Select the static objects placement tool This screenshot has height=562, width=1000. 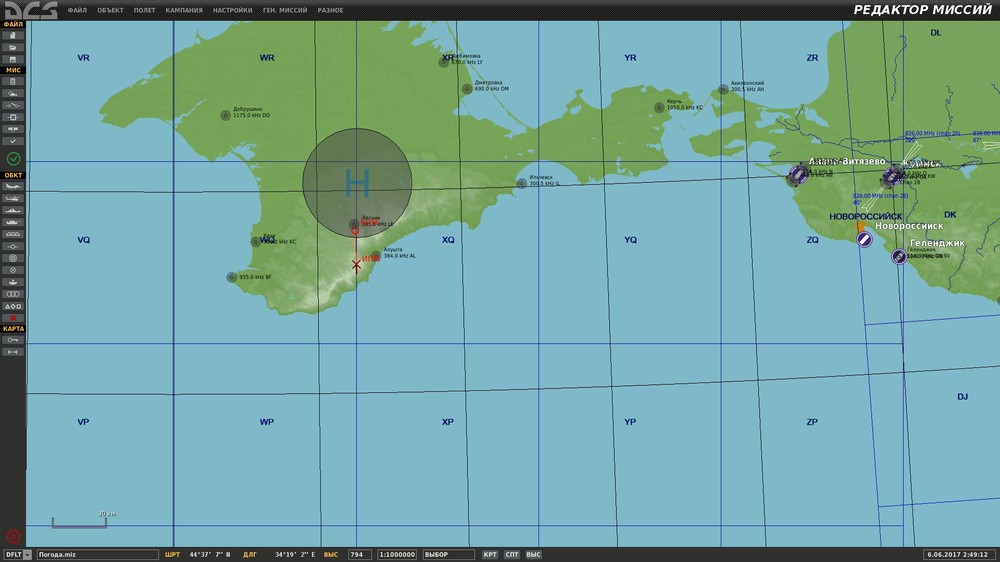pos(13,234)
